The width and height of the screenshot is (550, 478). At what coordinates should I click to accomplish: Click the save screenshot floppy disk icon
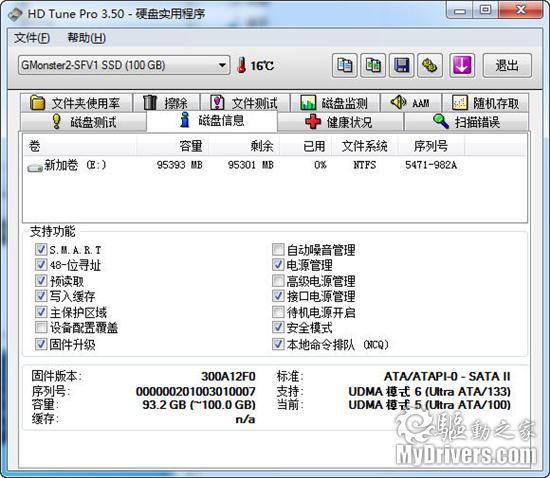[402, 66]
